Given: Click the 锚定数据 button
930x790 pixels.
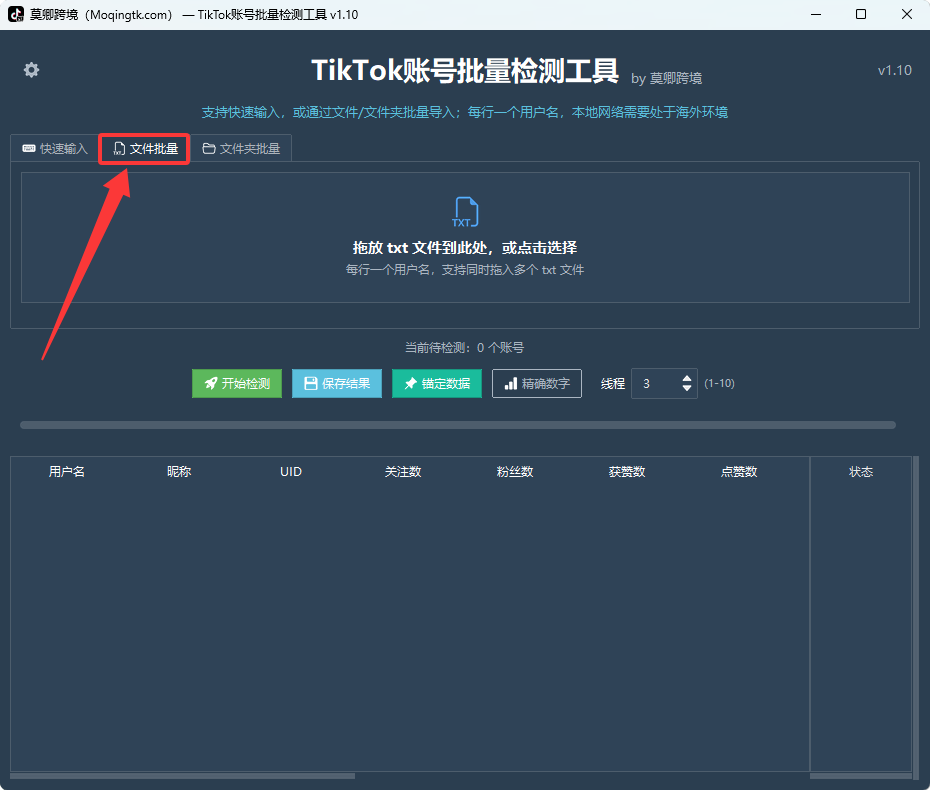Looking at the screenshot, I should 437,384.
